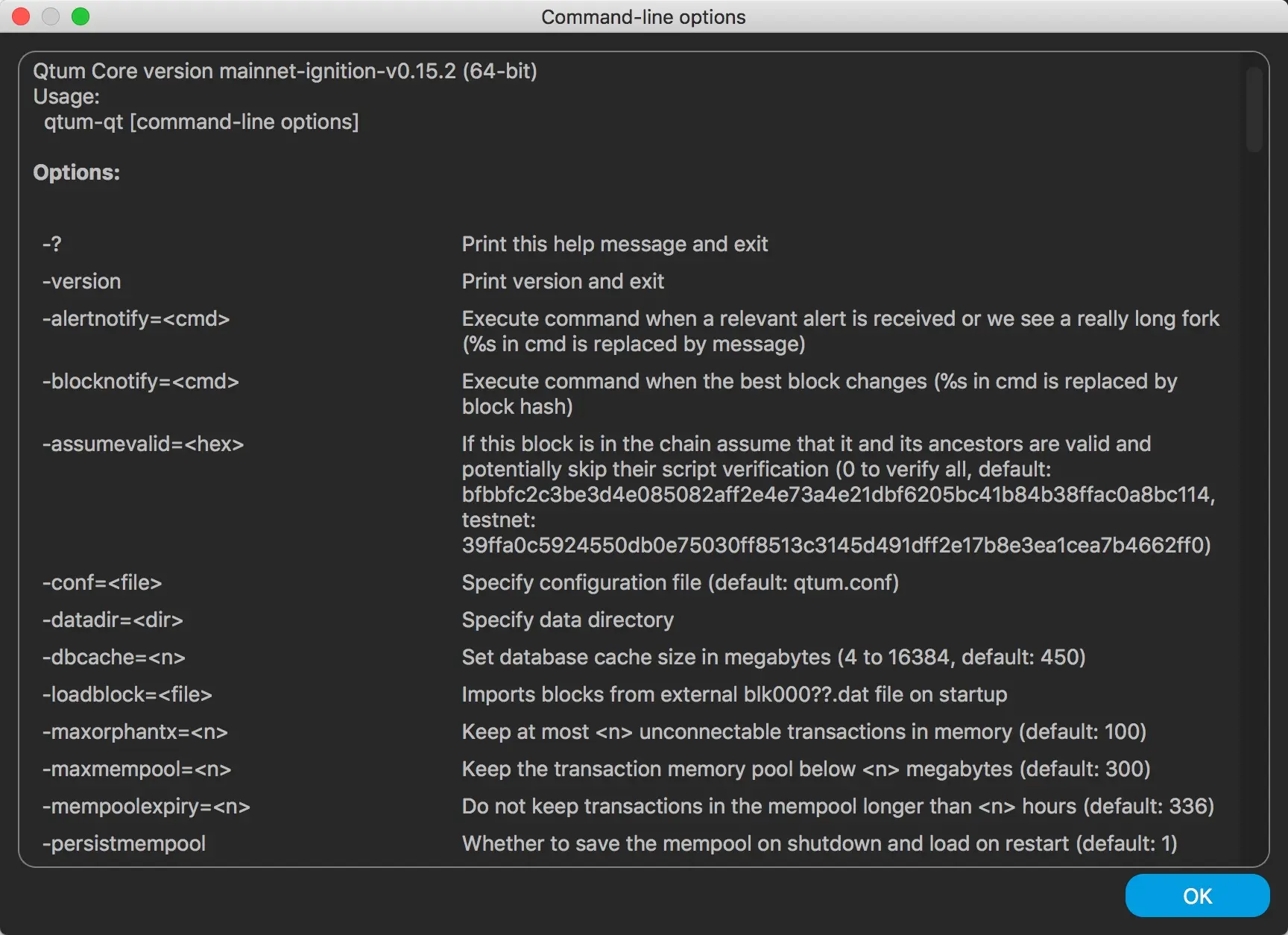Select the -maxmempool=<n> option entry
This screenshot has width=1288, height=935.
pyautogui.click(x=137, y=769)
